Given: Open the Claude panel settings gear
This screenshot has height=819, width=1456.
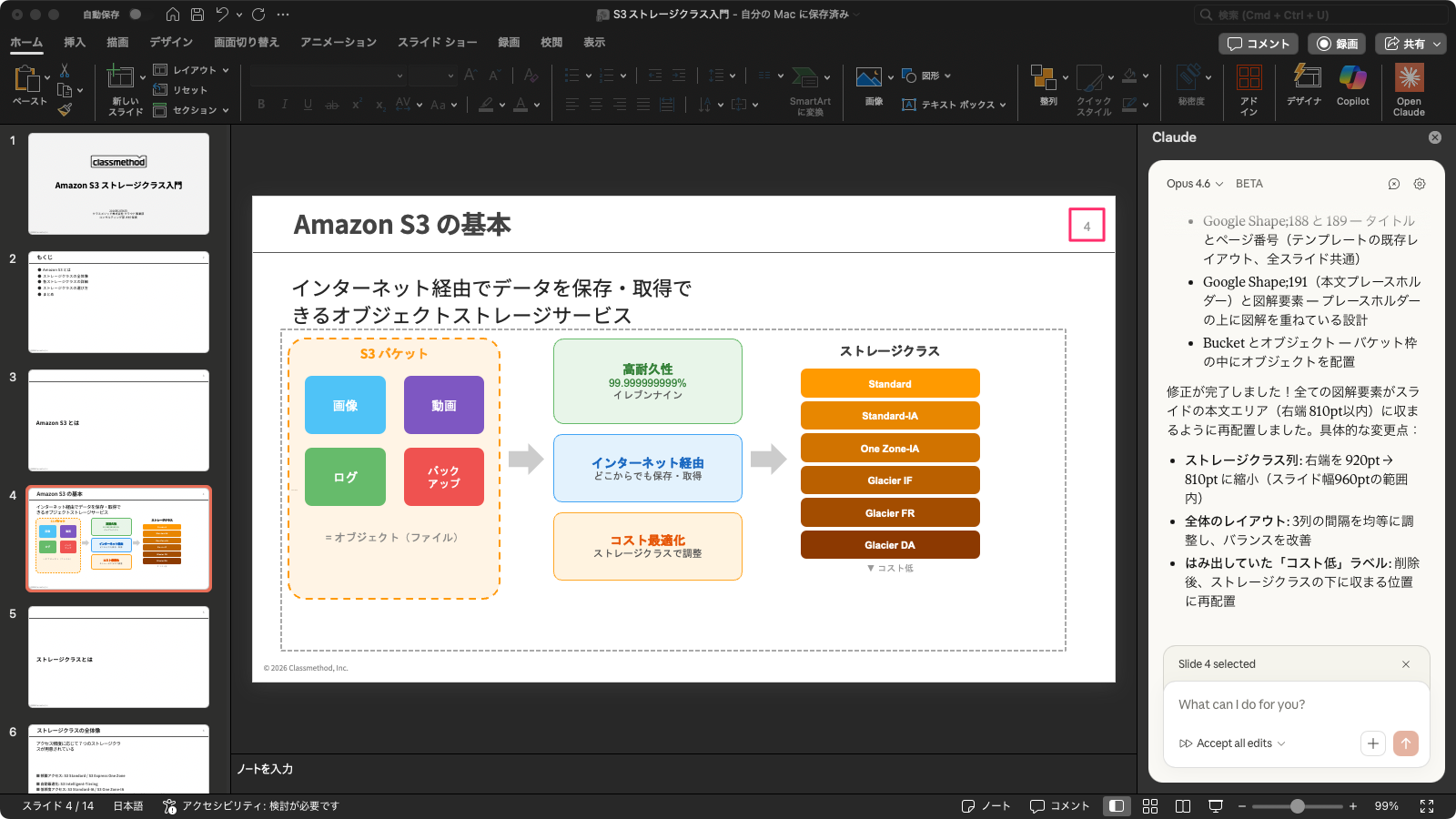Looking at the screenshot, I should [1420, 184].
